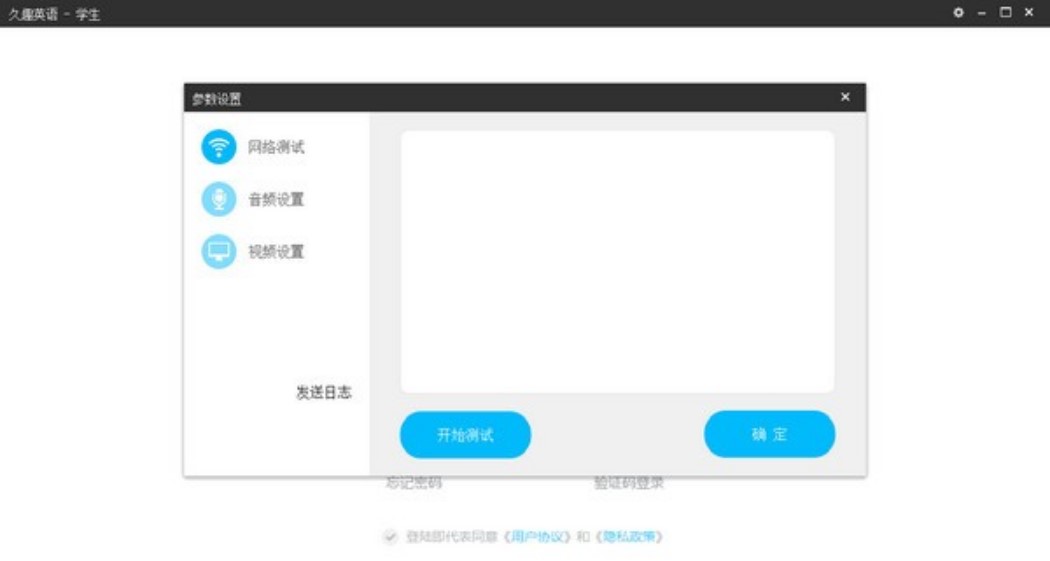
Task: Switch to 网络测试 tab label
Action: [x=276, y=147]
